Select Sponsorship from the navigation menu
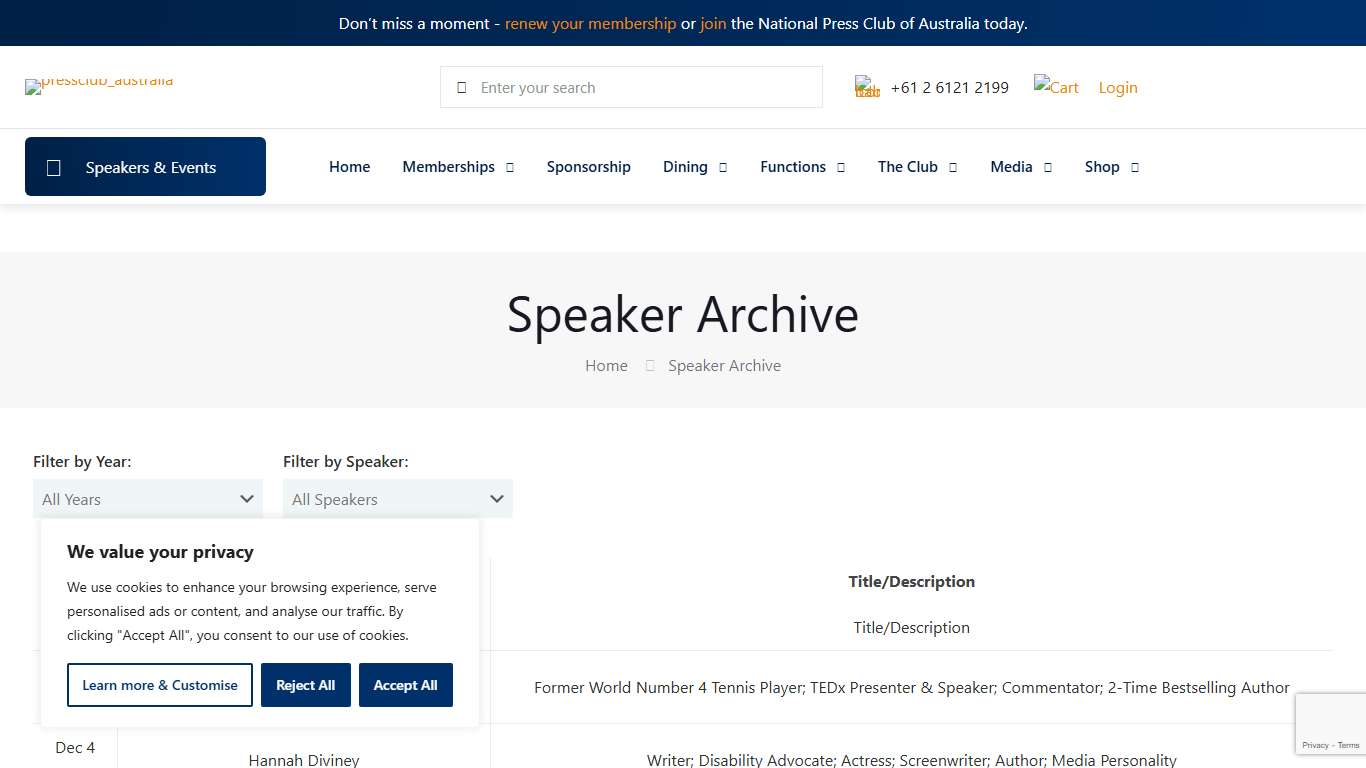The height and width of the screenshot is (768, 1366). tap(589, 167)
